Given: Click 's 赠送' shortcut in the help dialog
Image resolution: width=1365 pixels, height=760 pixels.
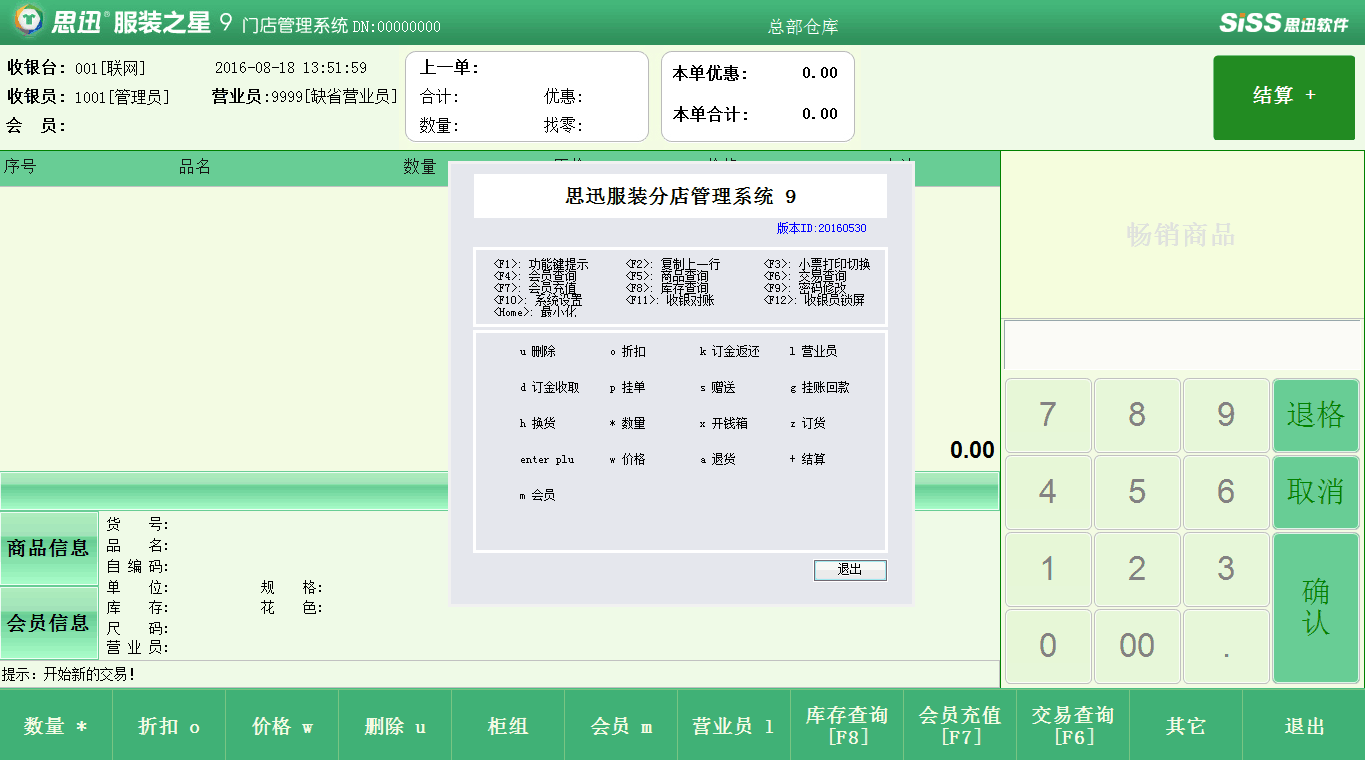Looking at the screenshot, I should pos(718,388).
